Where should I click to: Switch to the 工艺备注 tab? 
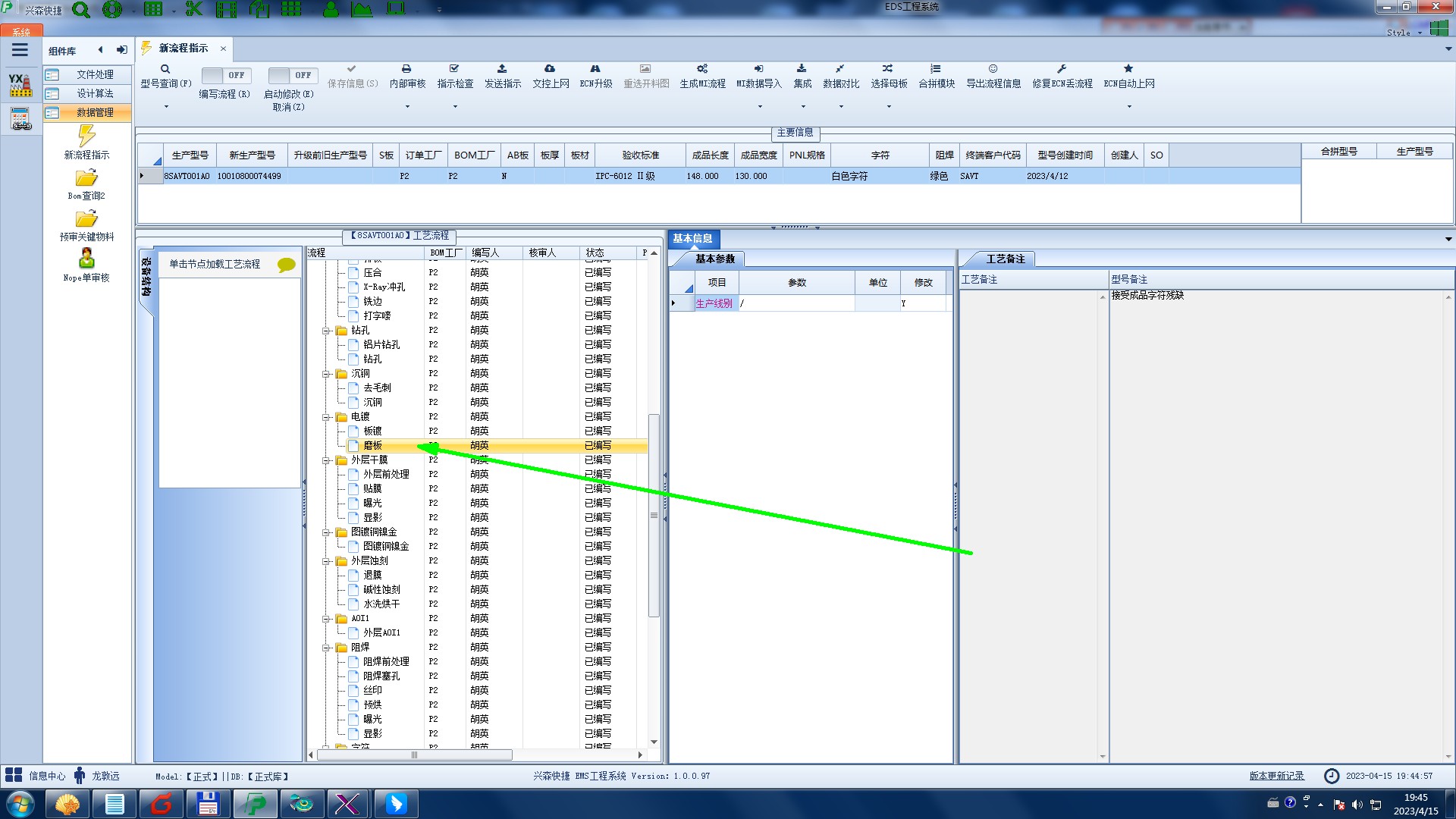tap(1005, 259)
